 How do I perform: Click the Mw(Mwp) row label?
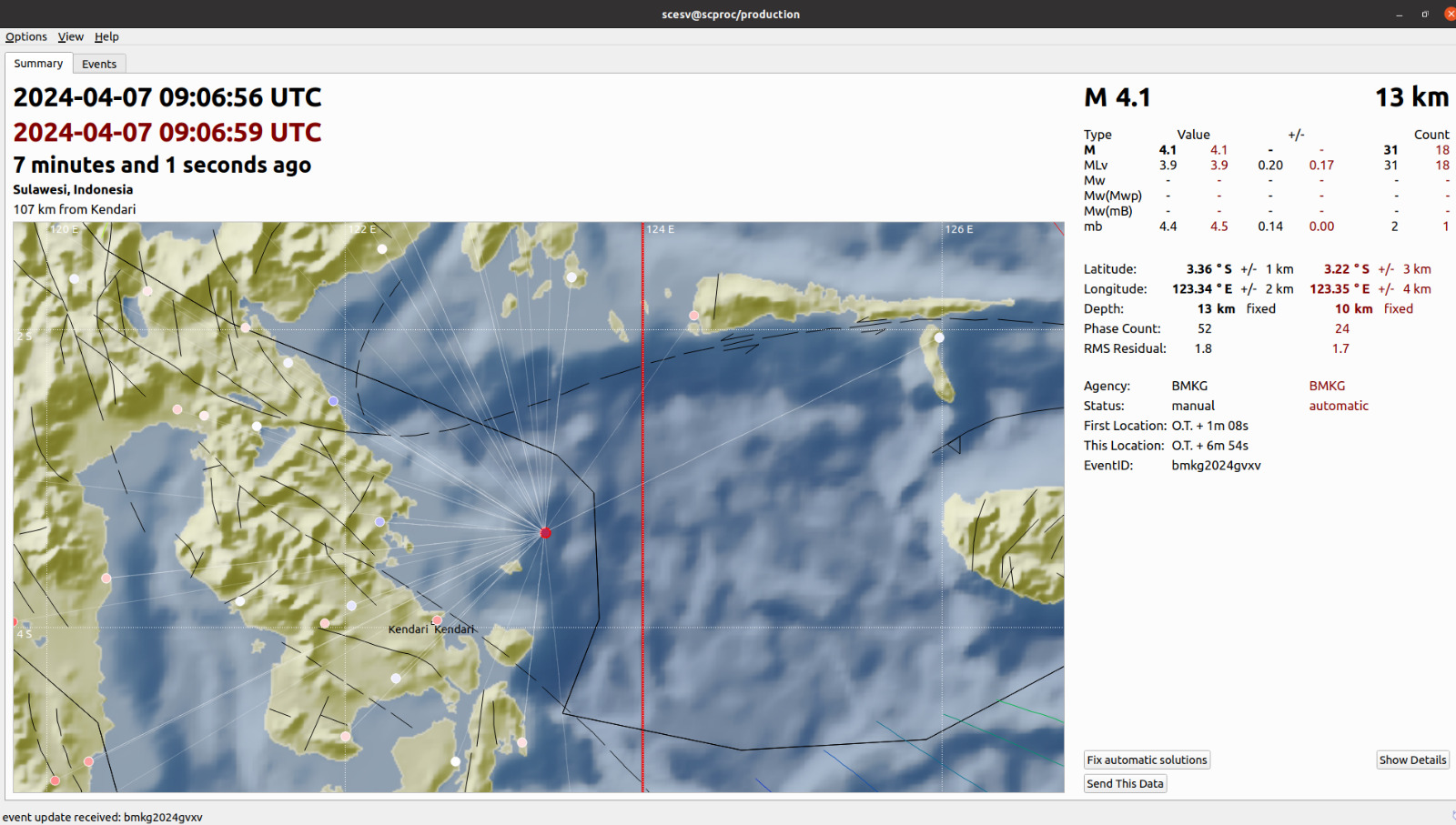tap(1113, 196)
